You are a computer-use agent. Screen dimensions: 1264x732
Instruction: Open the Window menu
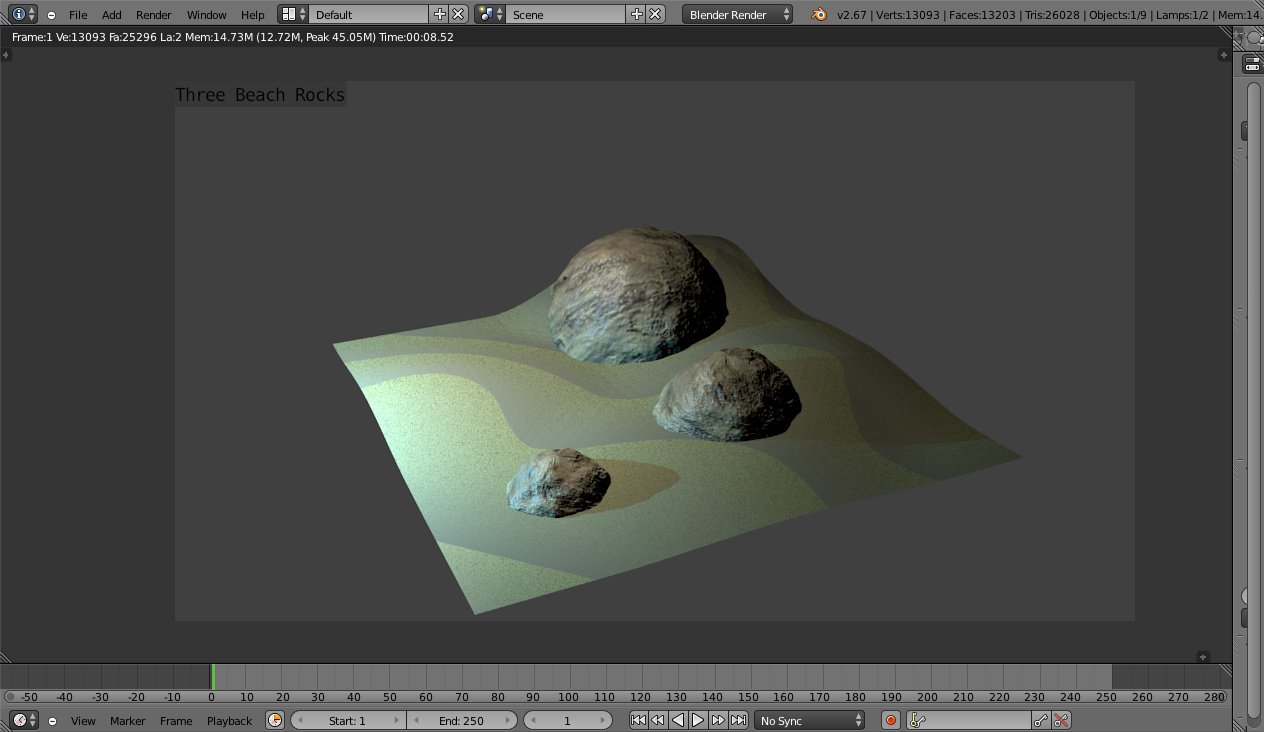coord(207,15)
